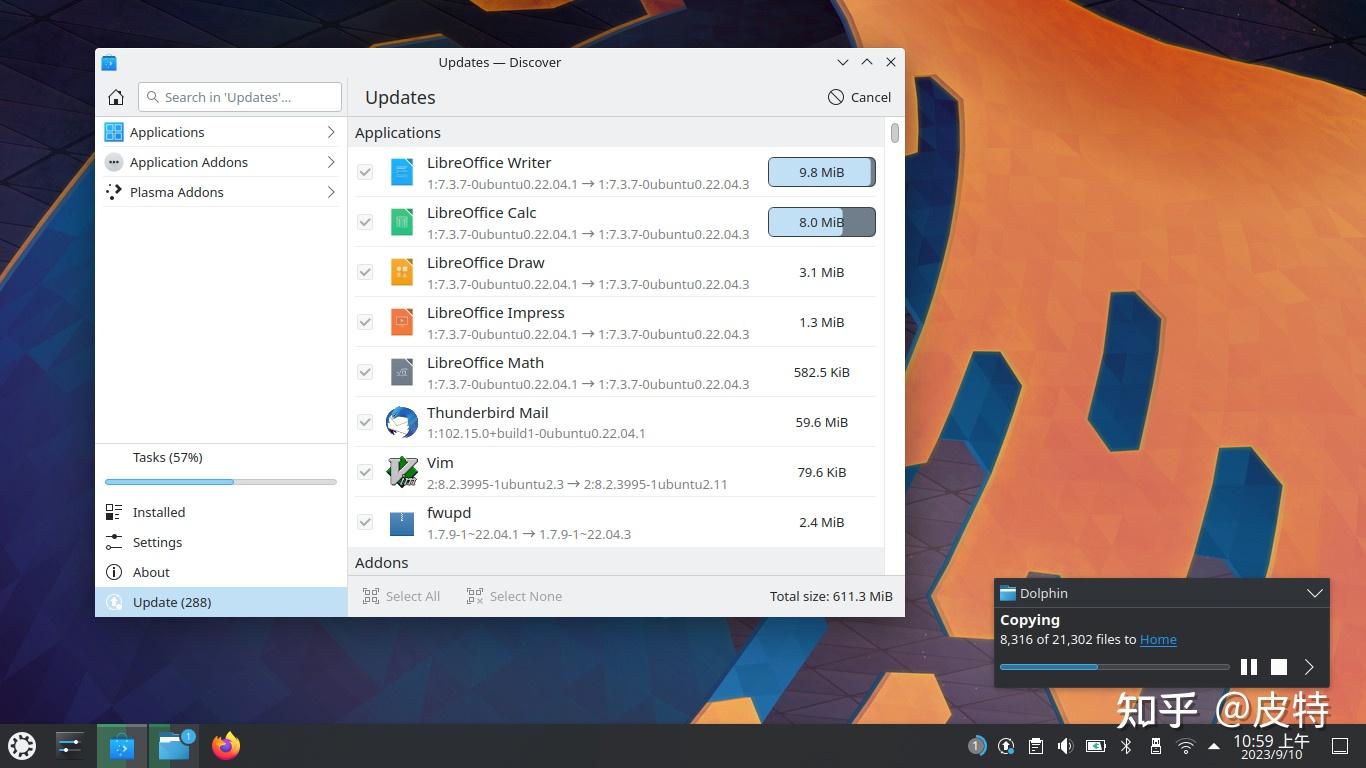The width and height of the screenshot is (1366, 768).
Task: Toggle the Vim update checkbox
Action: click(365, 471)
